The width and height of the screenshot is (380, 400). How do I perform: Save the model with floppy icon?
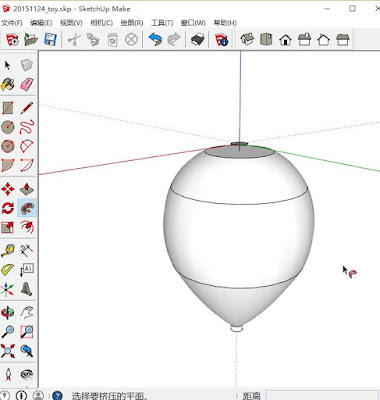[x=50, y=40]
